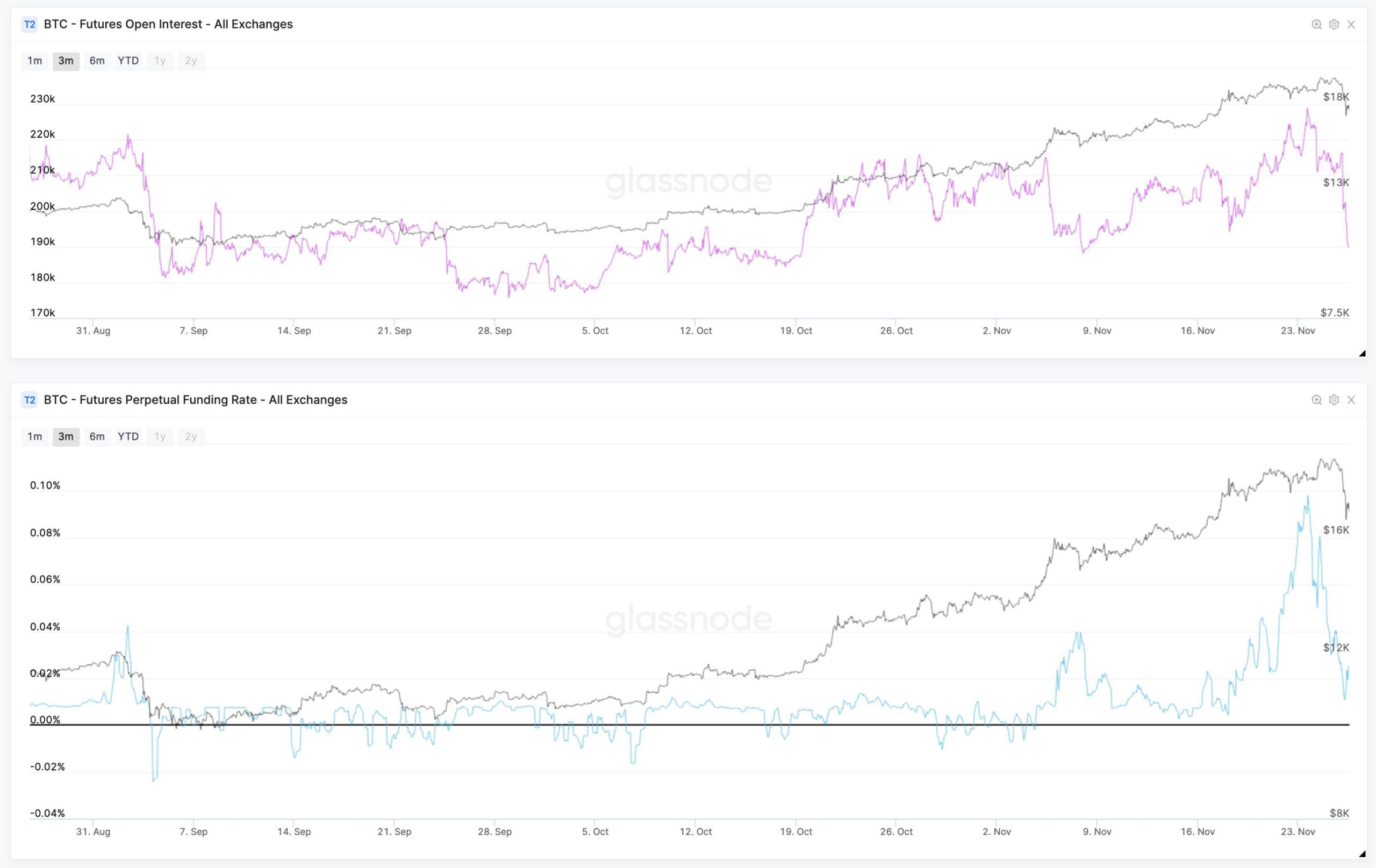Screen dimensions: 1376x868
Task: Choose 2y range on Funding Rate chart
Action: [191, 436]
